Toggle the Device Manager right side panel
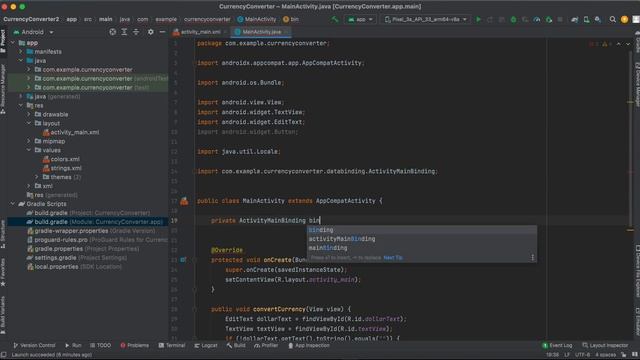This screenshot has height=360, width=640. tap(637, 84)
